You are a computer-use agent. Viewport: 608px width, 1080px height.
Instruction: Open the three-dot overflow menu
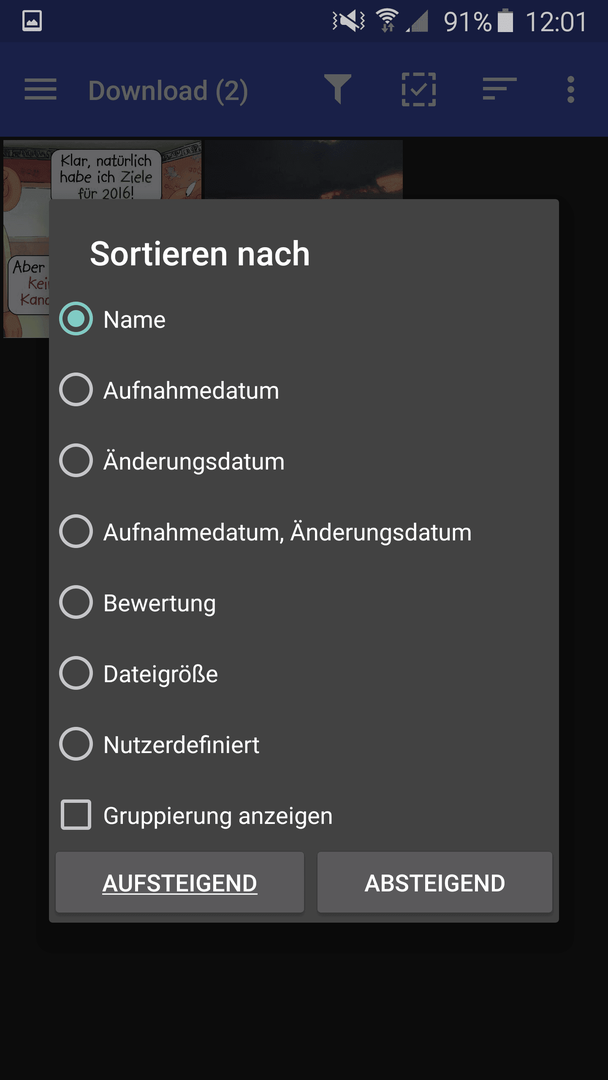[570, 90]
